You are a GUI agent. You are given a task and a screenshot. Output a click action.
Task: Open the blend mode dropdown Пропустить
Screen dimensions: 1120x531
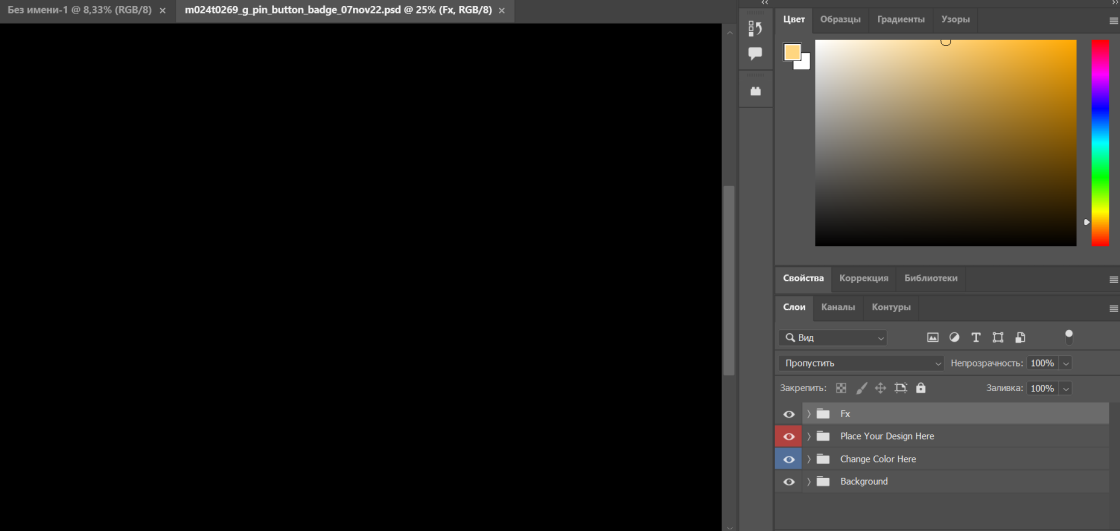[x=861, y=363]
